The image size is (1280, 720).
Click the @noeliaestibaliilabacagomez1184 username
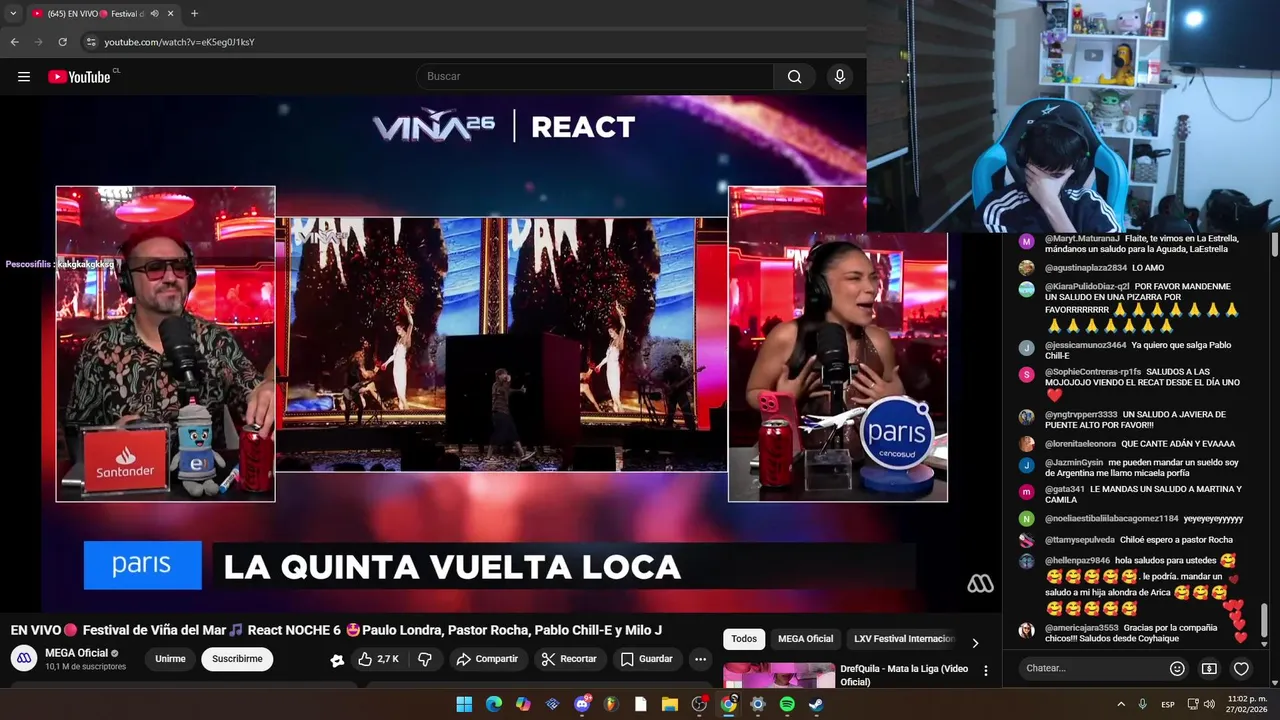(1112, 519)
